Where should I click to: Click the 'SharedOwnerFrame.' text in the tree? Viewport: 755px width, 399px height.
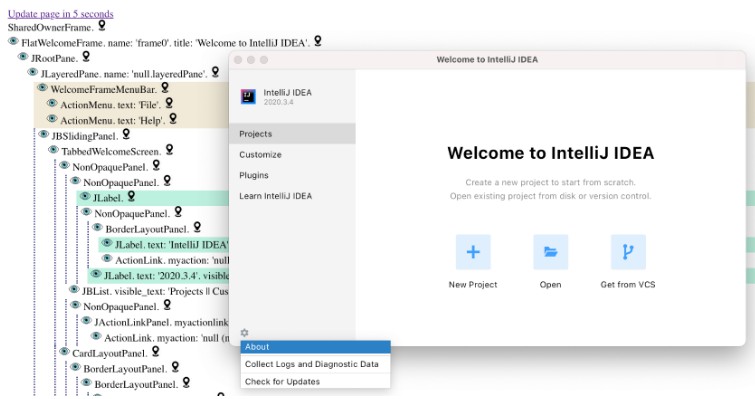pyautogui.click(x=51, y=27)
